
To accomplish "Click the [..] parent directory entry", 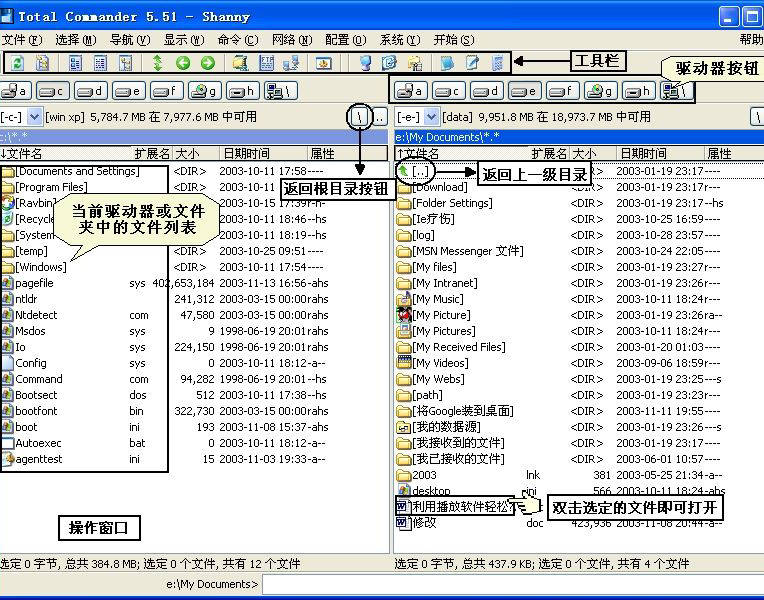I will point(420,171).
